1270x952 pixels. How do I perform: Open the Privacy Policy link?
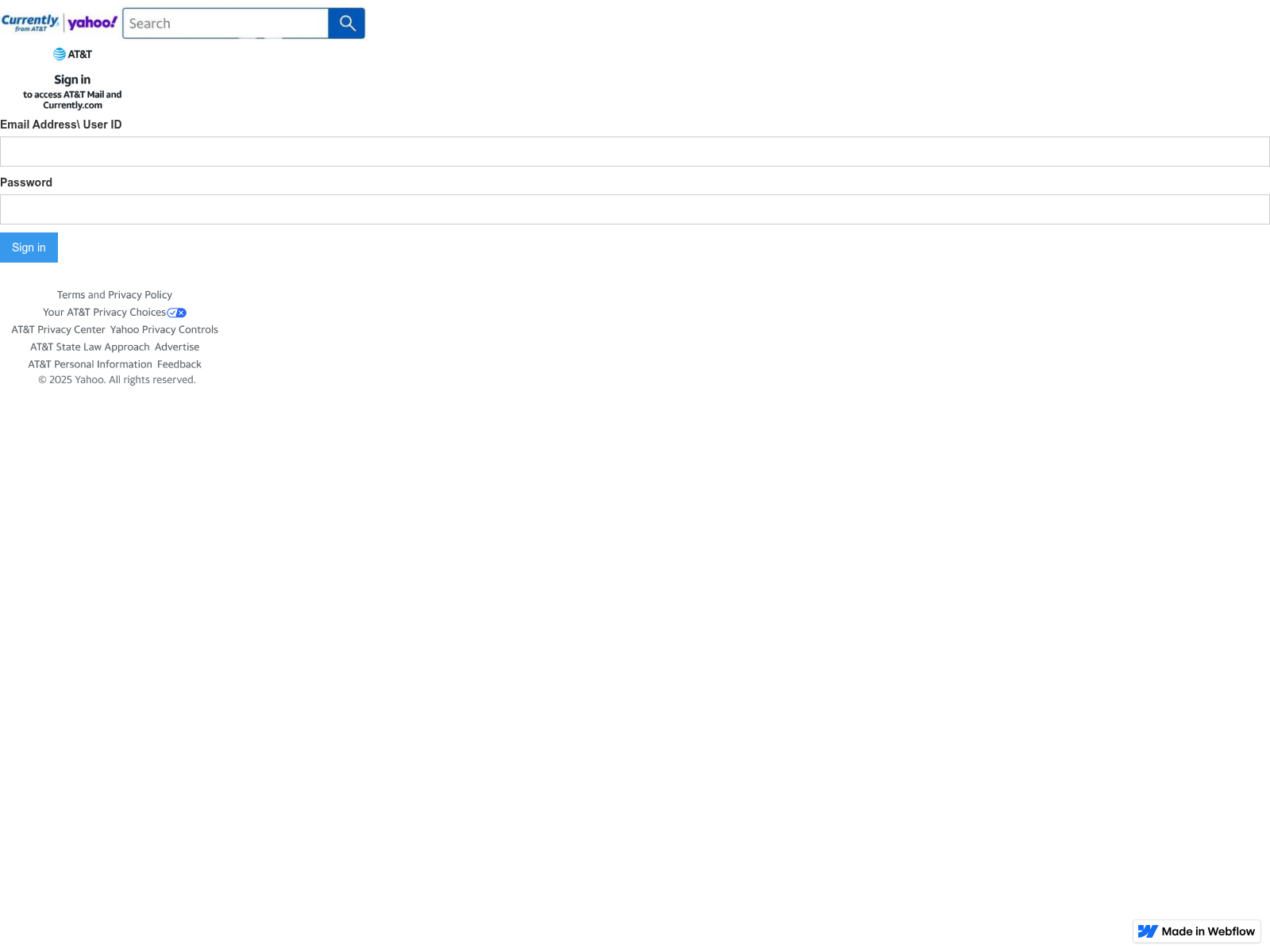pyautogui.click(x=140, y=295)
